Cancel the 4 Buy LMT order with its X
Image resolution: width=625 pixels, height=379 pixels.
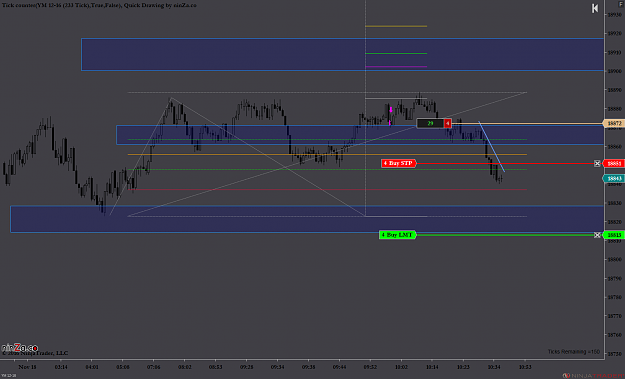pyautogui.click(x=597, y=235)
